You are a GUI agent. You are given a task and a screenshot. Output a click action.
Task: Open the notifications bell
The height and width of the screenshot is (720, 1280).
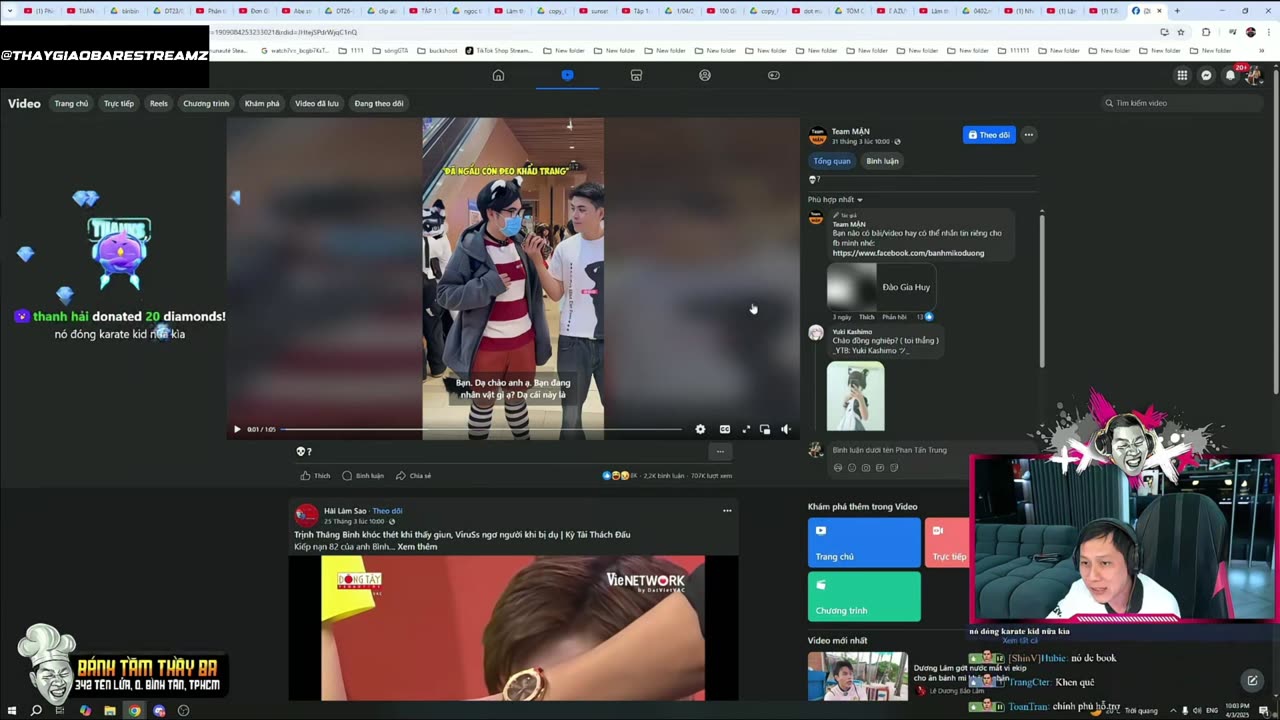(1230, 75)
